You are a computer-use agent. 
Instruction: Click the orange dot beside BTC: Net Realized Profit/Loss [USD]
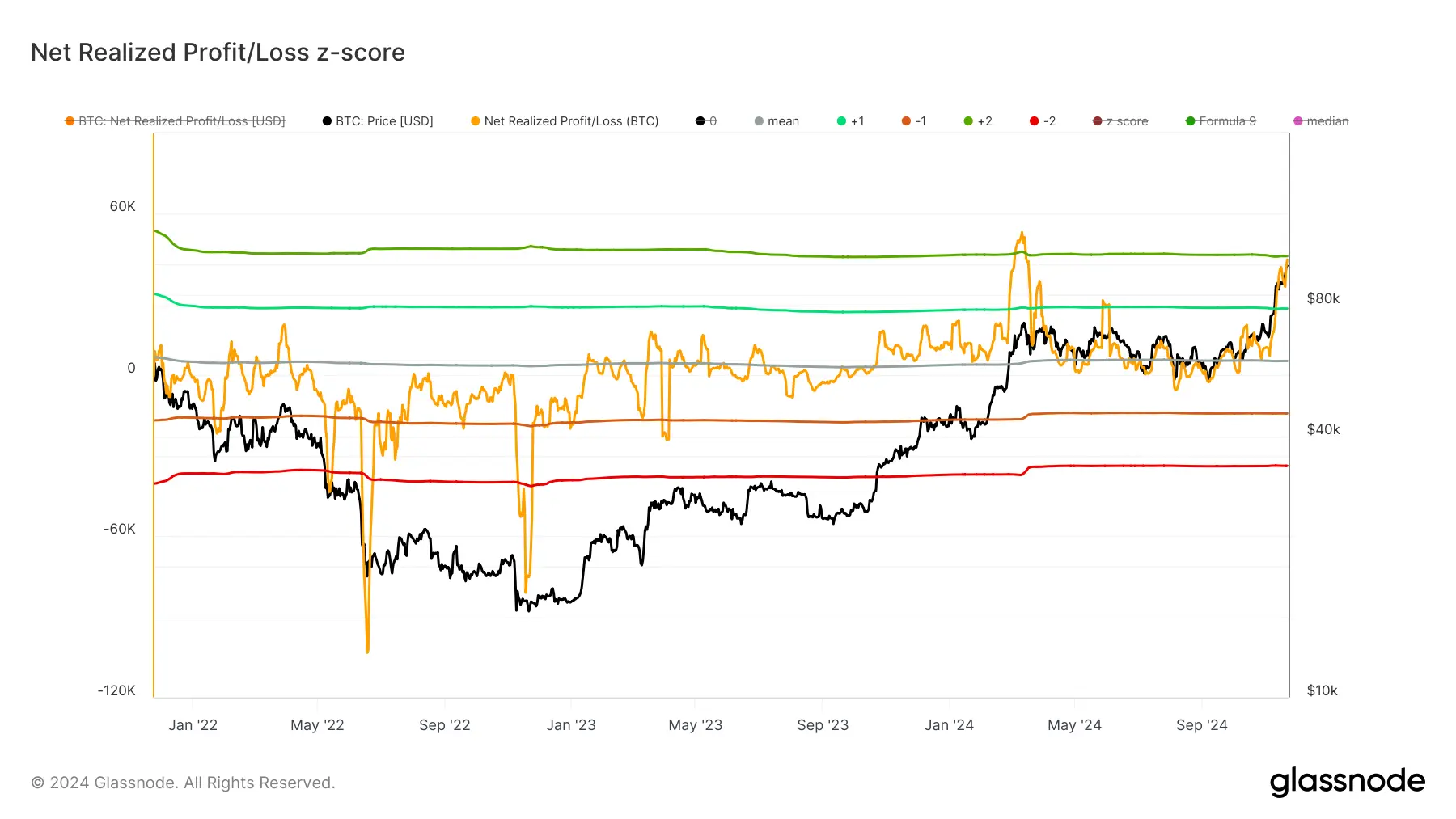point(70,121)
